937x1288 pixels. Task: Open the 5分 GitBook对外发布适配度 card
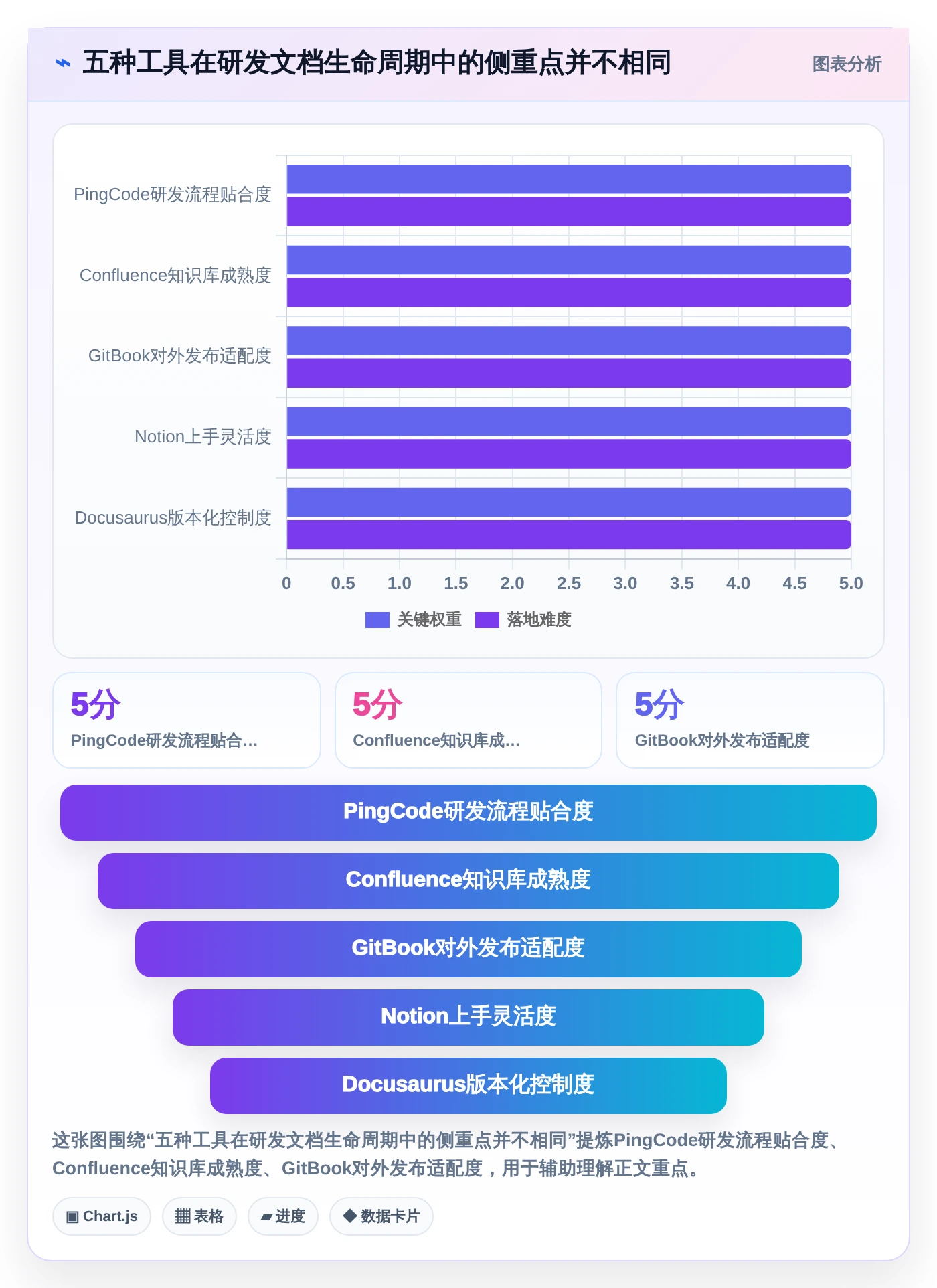(750, 720)
